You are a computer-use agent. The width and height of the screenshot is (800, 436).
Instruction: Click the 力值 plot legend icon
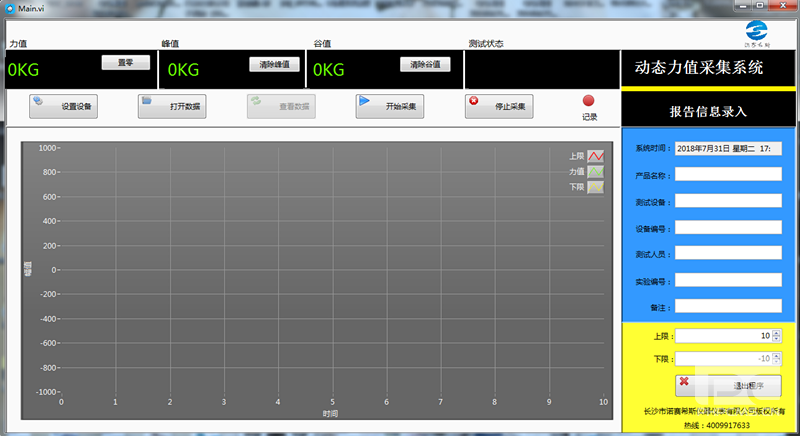595,172
